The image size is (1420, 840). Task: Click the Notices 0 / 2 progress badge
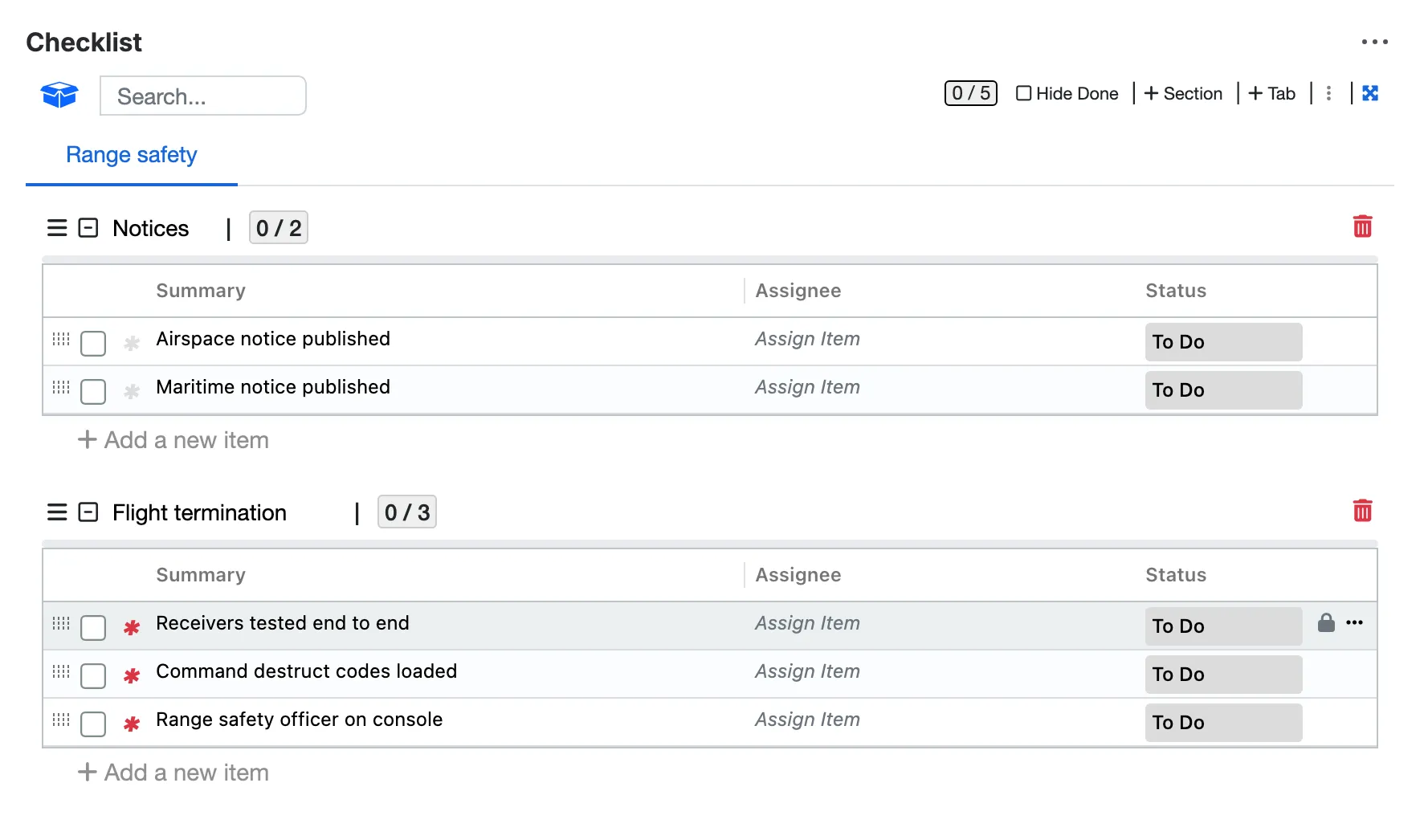coord(279,228)
